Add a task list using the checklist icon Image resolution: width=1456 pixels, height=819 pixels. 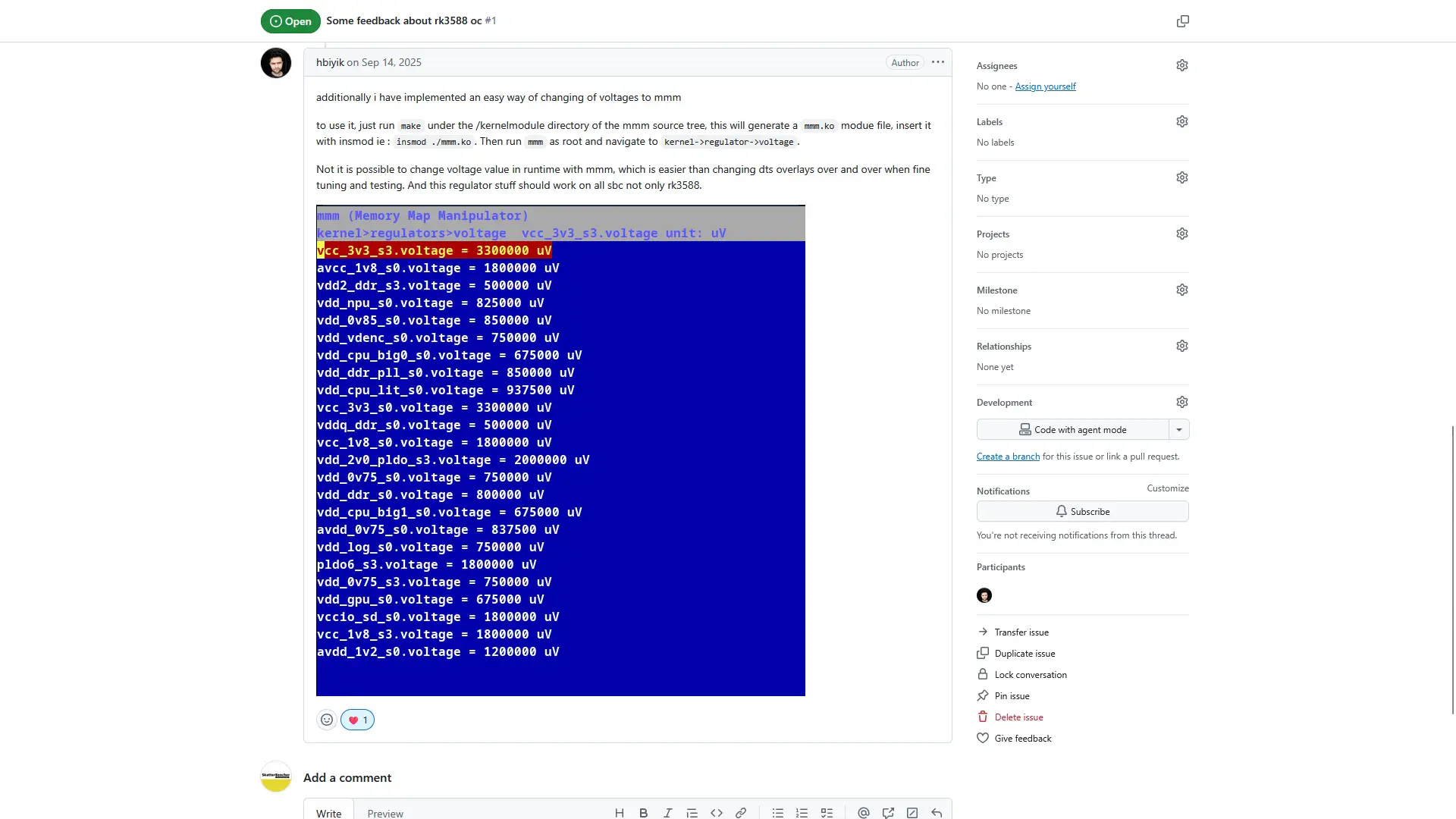pos(827,813)
